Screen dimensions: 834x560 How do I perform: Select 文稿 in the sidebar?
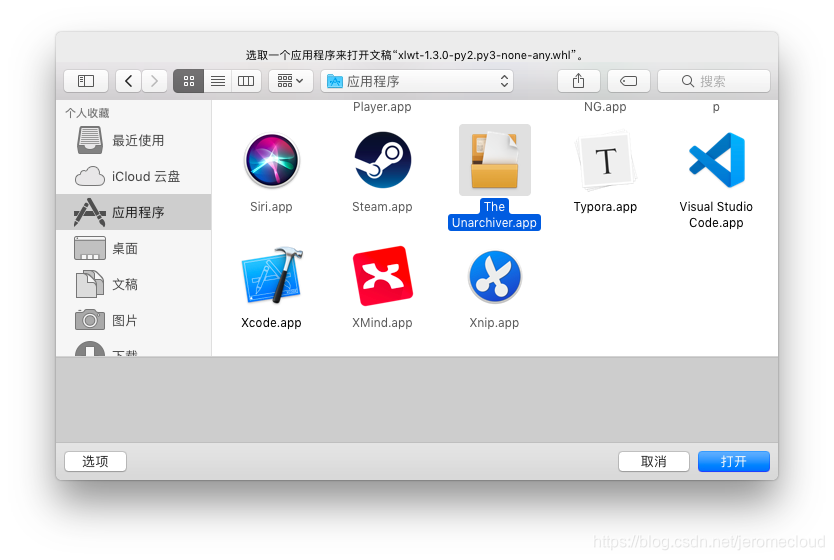[134, 284]
